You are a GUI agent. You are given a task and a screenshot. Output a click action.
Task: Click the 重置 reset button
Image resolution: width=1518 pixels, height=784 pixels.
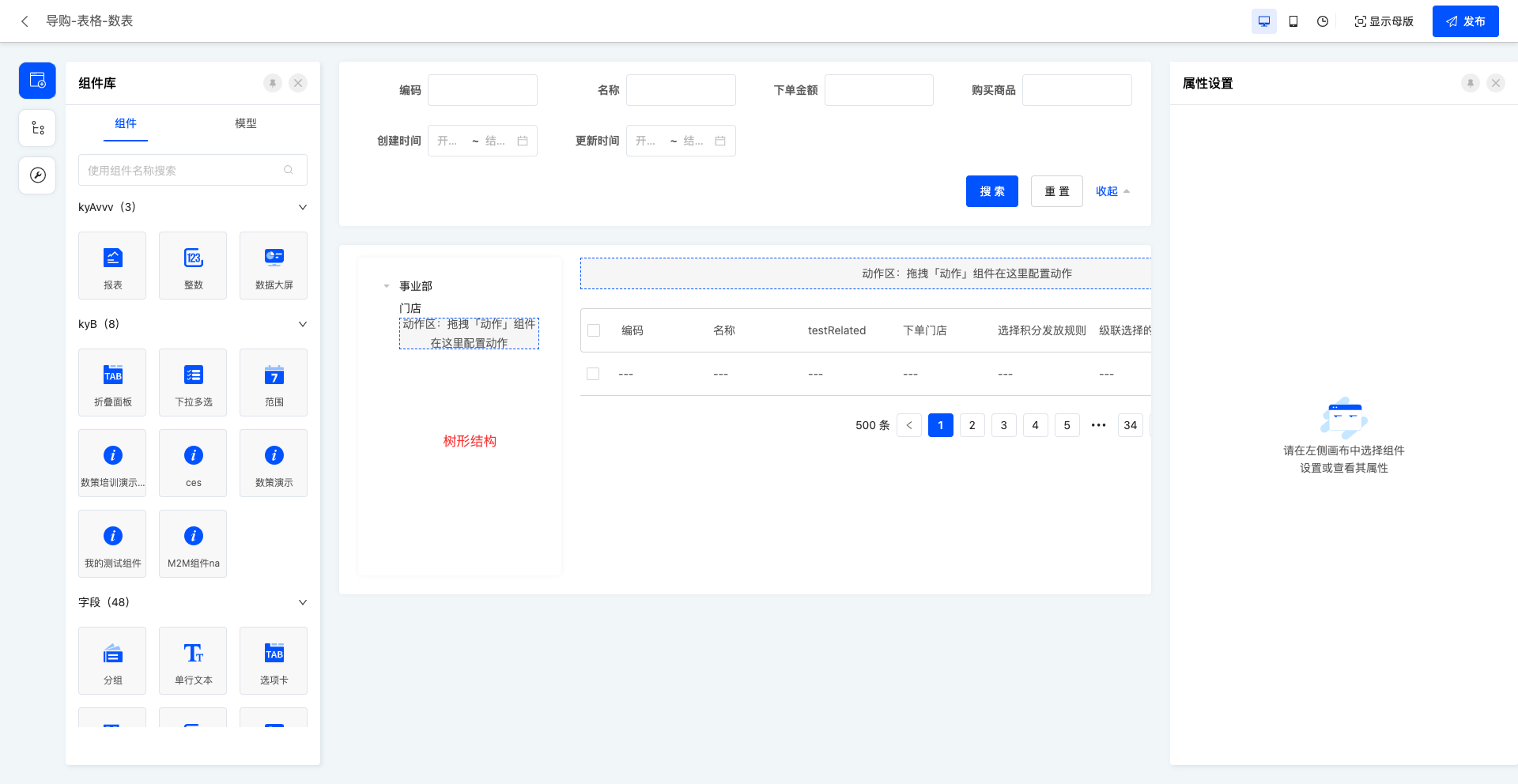pos(1056,190)
